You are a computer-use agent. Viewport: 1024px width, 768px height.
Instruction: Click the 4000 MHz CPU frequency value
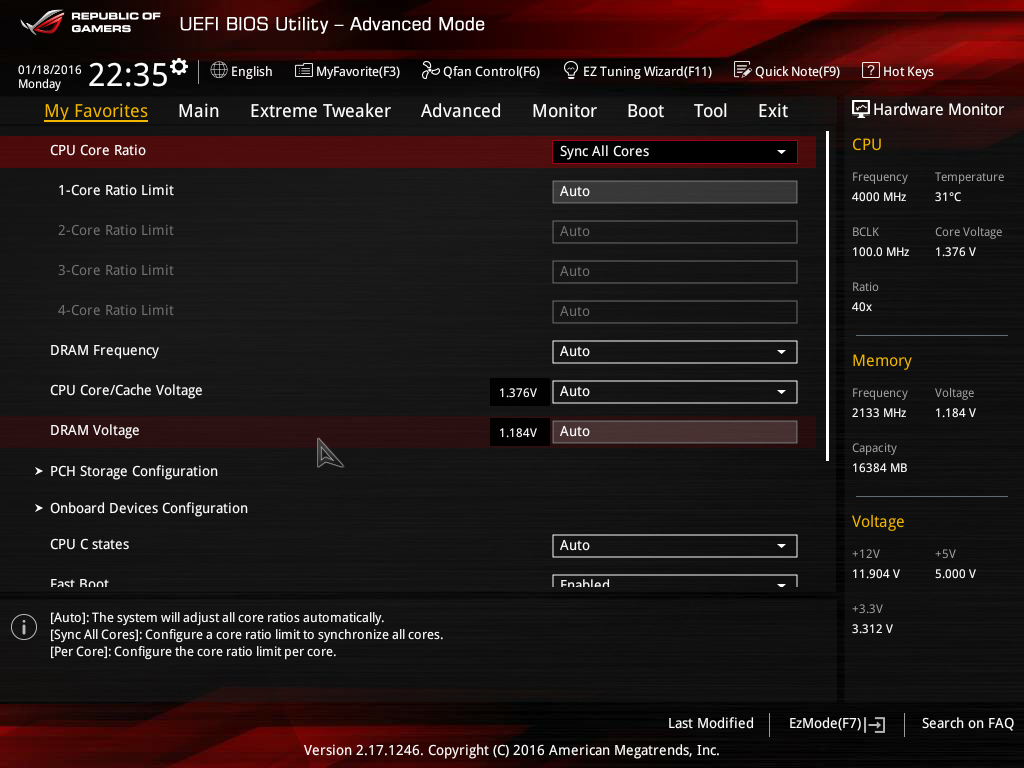[x=879, y=197]
